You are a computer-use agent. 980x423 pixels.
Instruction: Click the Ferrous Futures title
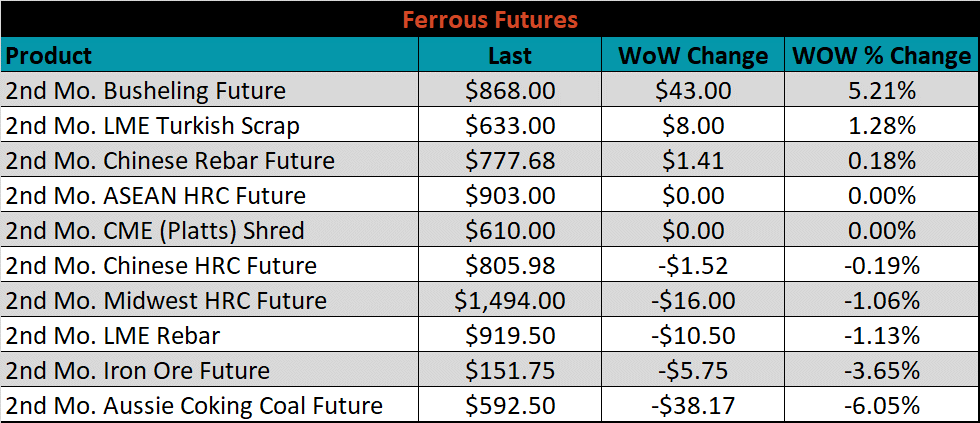tap(490, 20)
